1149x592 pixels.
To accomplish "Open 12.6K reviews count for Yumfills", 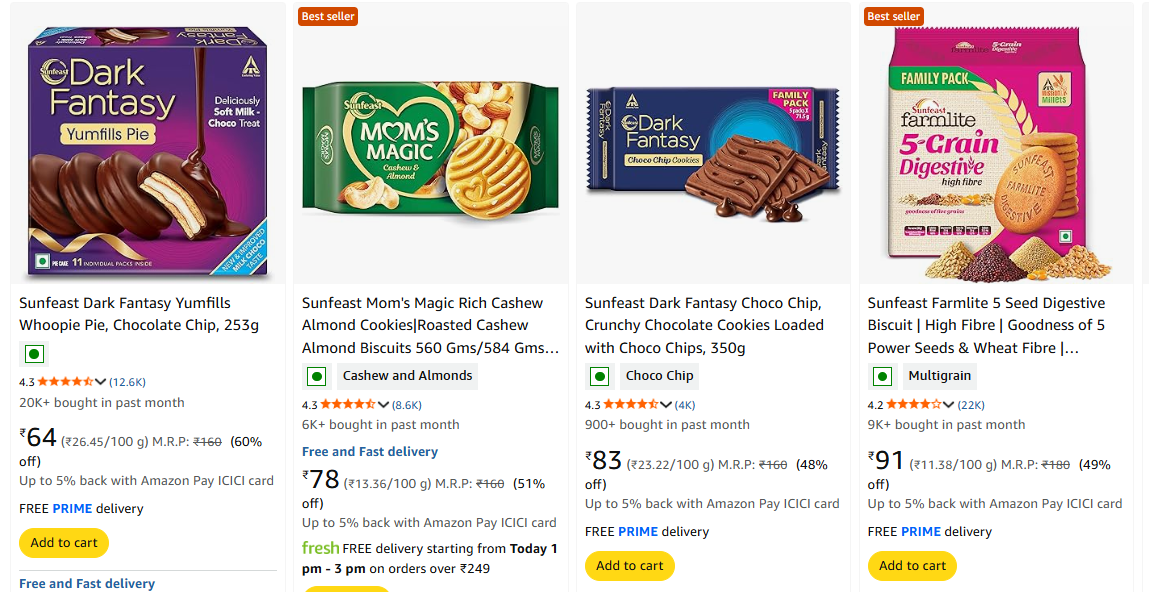I will tap(128, 381).
